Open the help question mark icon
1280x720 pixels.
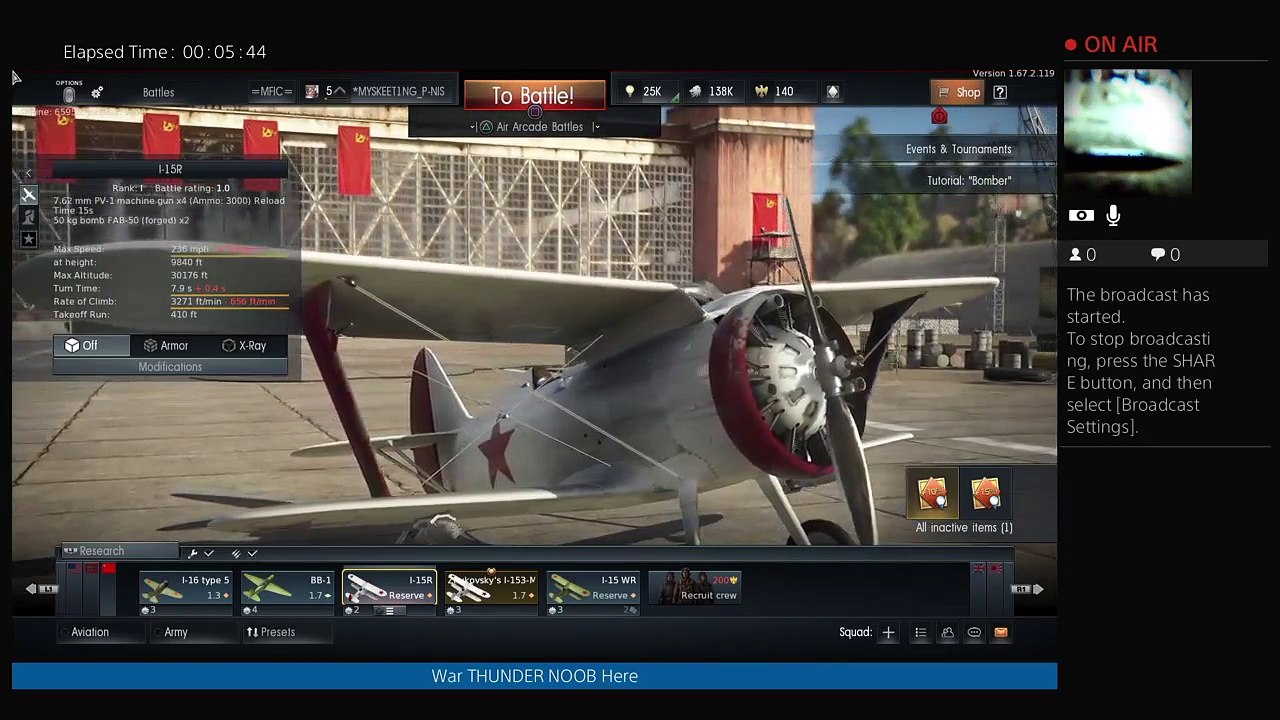1000,92
